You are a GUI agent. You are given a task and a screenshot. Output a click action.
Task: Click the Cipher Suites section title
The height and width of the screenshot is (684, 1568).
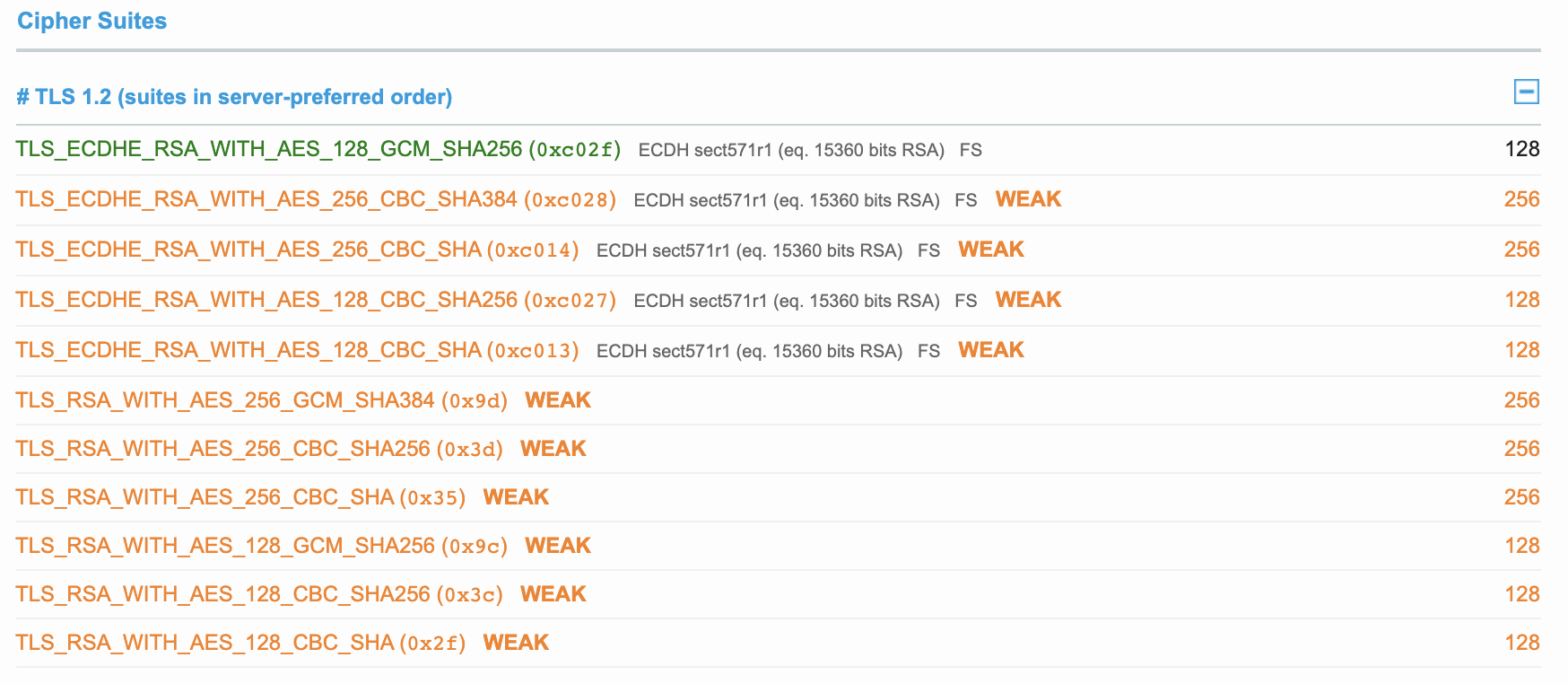[x=91, y=21]
